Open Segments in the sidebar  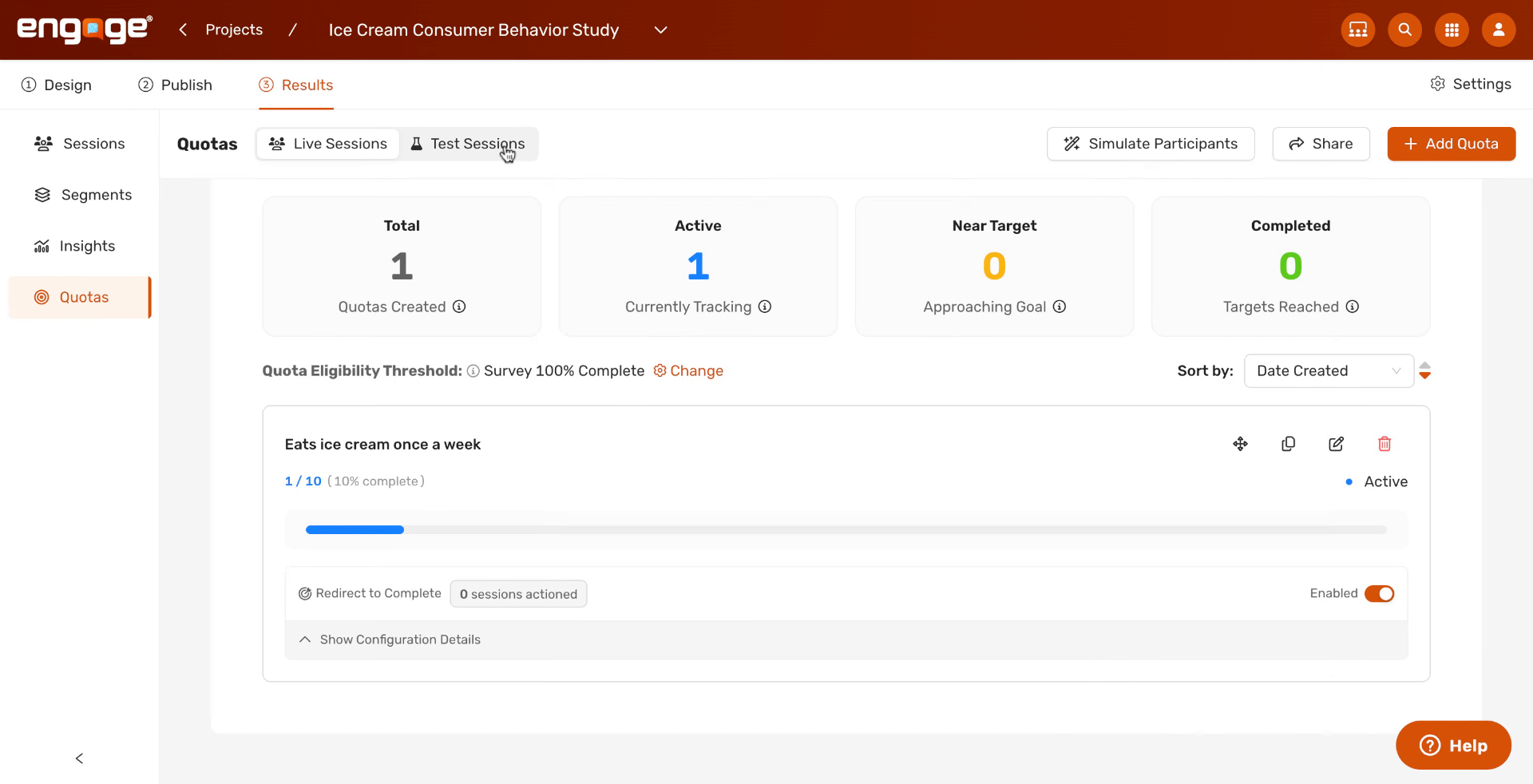[79, 195]
